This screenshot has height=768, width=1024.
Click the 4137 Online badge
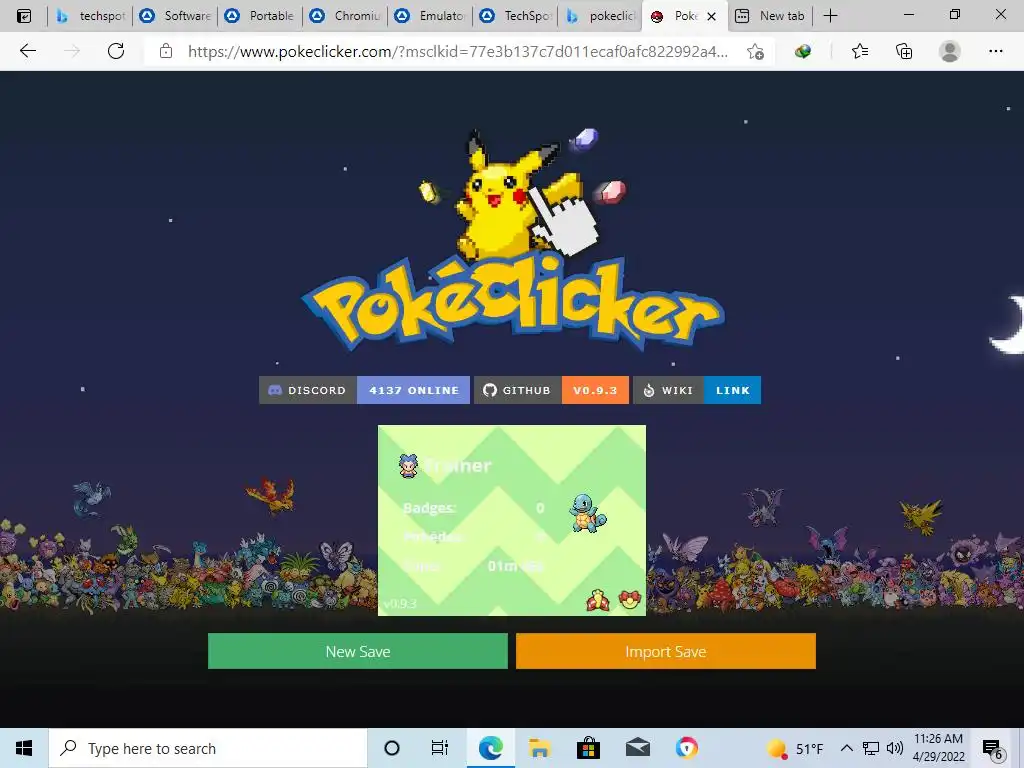(x=413, y=390)
